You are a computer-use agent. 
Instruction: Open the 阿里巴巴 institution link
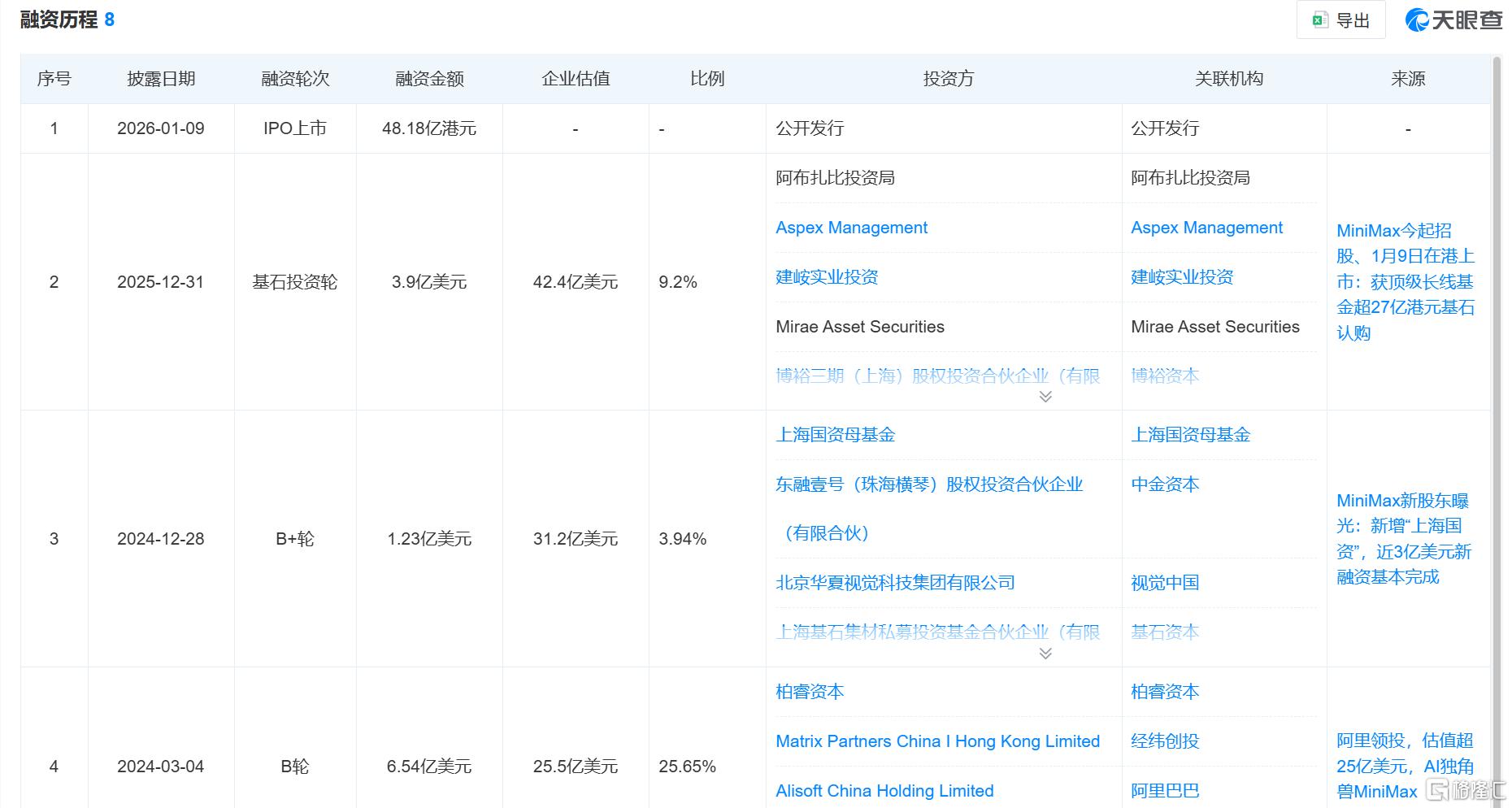point(1165,791)
